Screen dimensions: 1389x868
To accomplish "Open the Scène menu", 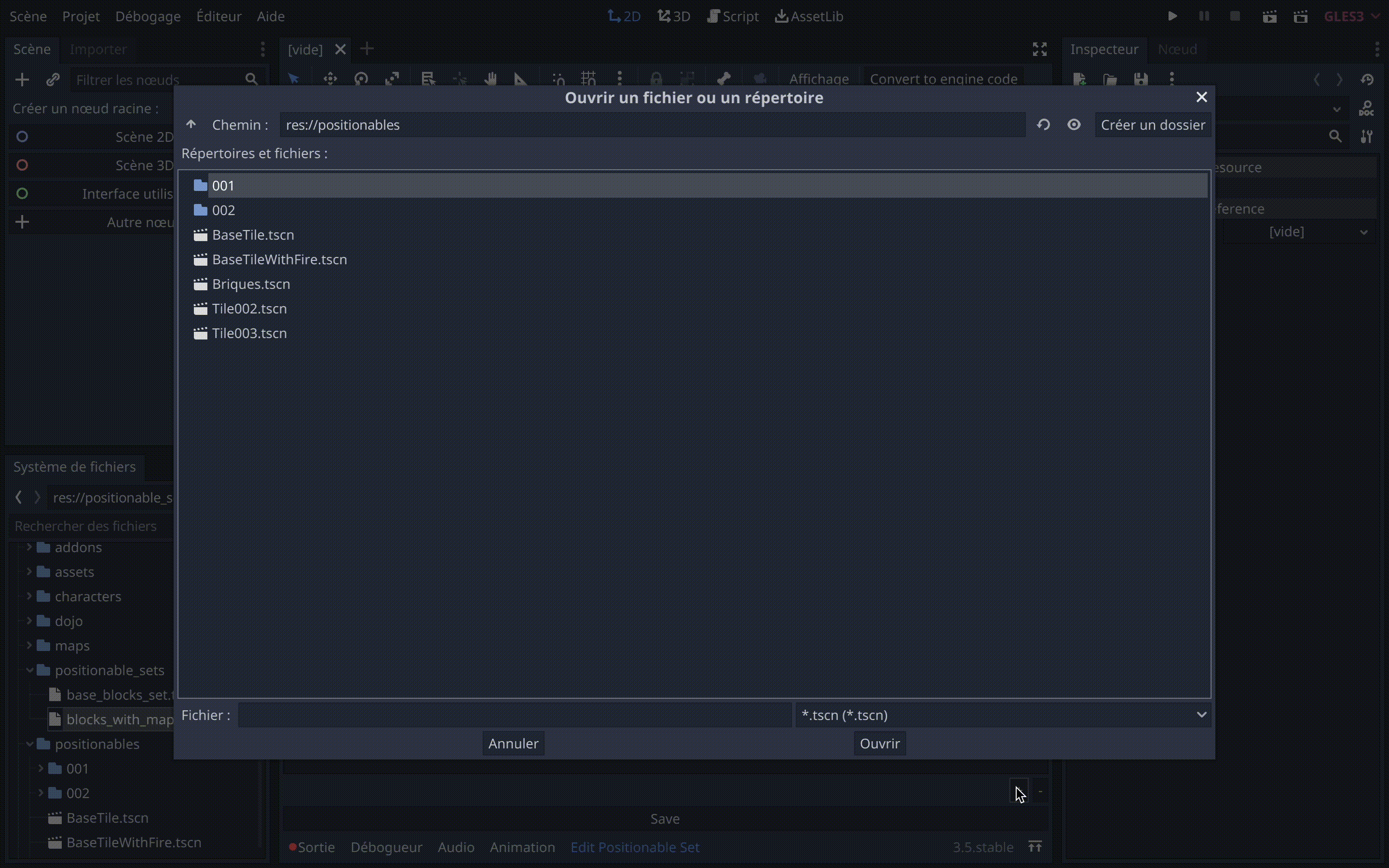I will click(x=28, y=16).
